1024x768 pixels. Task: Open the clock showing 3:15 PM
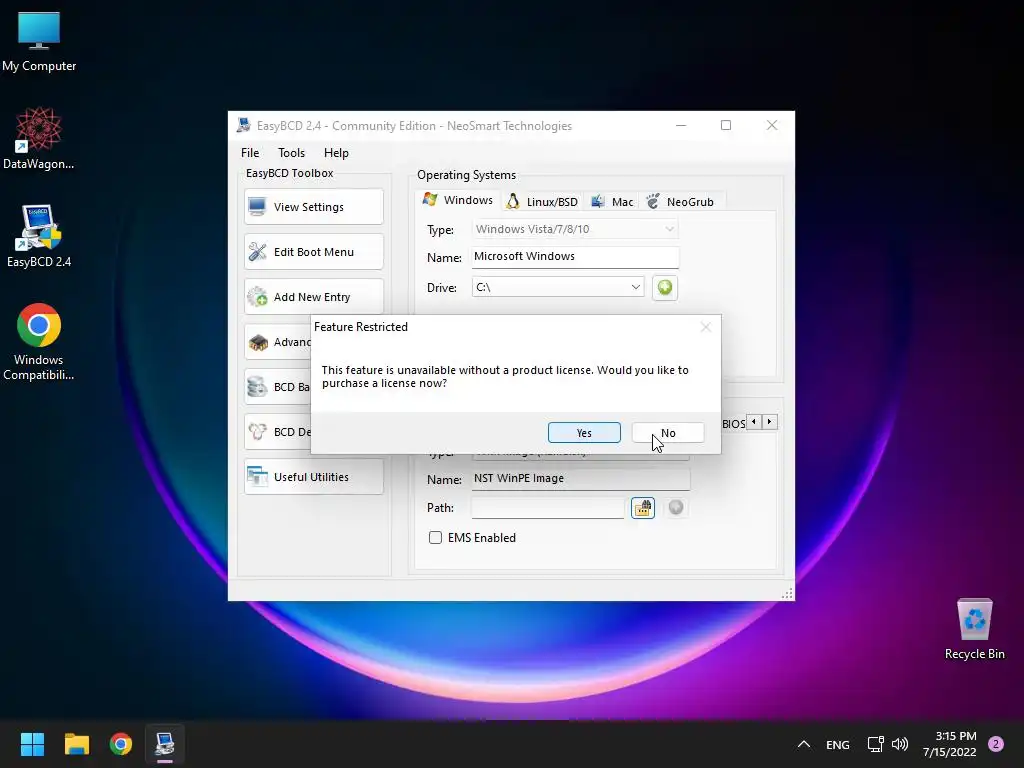(x=950, y=744)
